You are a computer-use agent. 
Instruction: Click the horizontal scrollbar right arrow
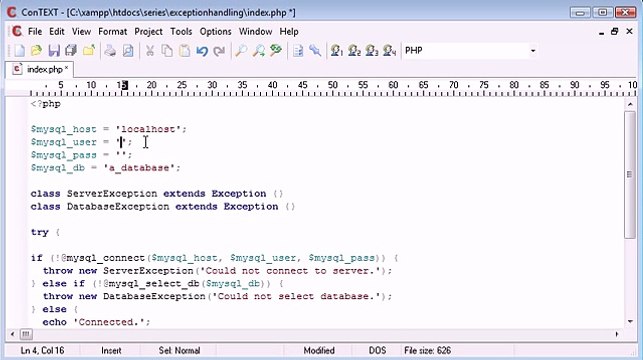tap(617, 334)
